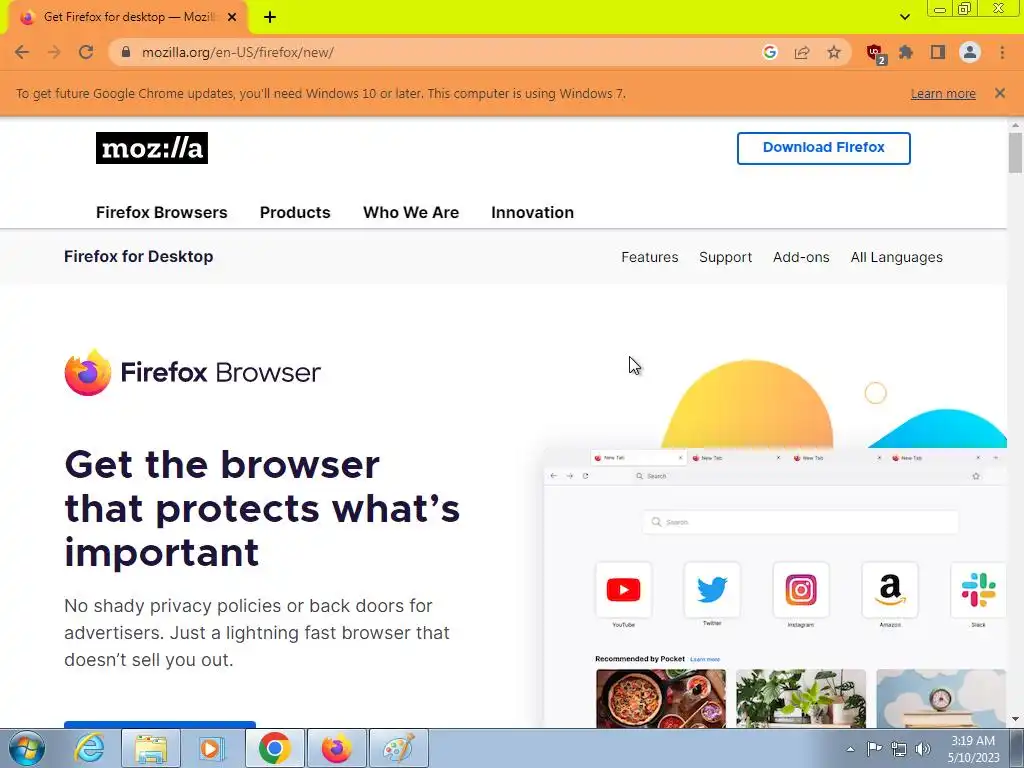Click the Firefox Browser logo
The height and width of the screenshot is (768, 1024).
pyautogui.click(x=193, y=372)
